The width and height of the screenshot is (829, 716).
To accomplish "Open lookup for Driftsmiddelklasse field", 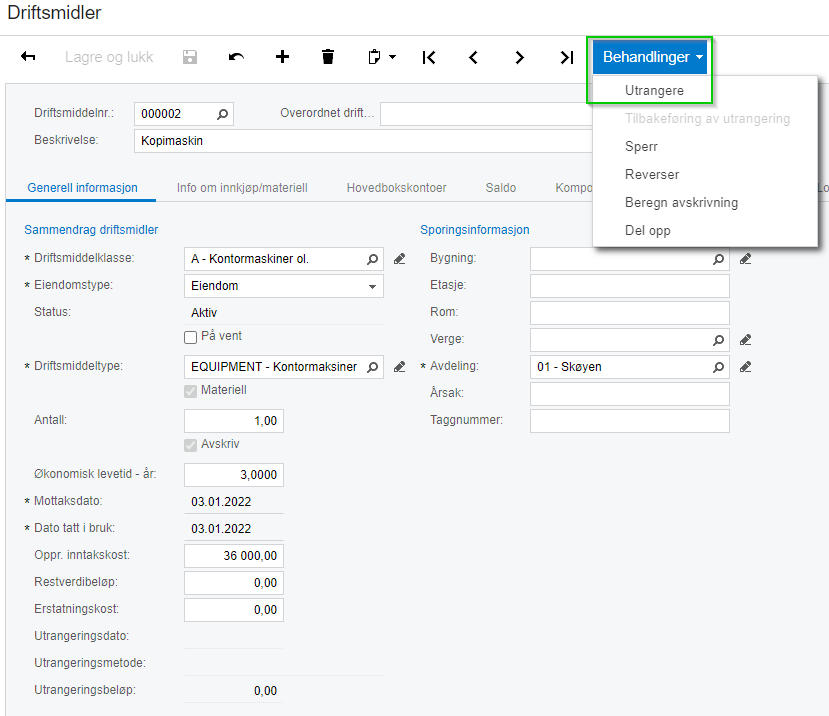I will click(x=373, y=259).
